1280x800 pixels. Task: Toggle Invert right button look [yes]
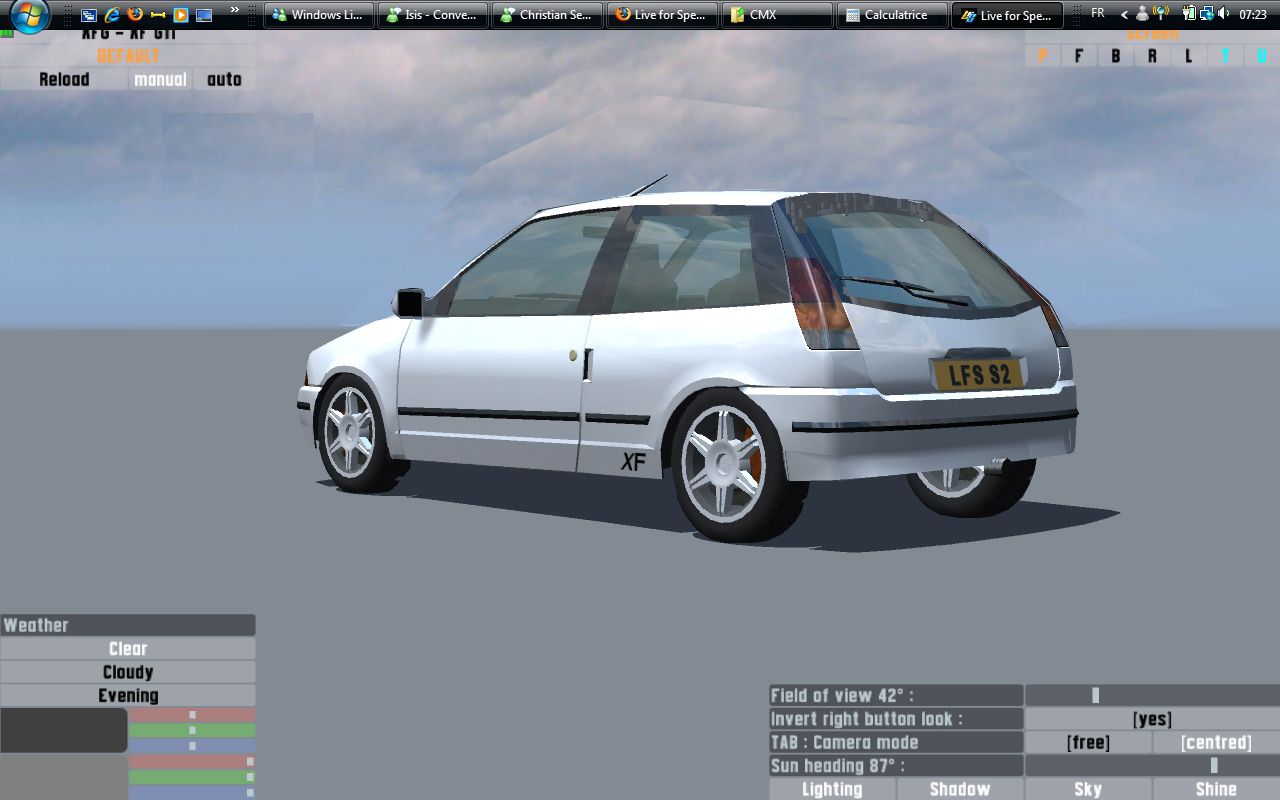[1153, 719]
